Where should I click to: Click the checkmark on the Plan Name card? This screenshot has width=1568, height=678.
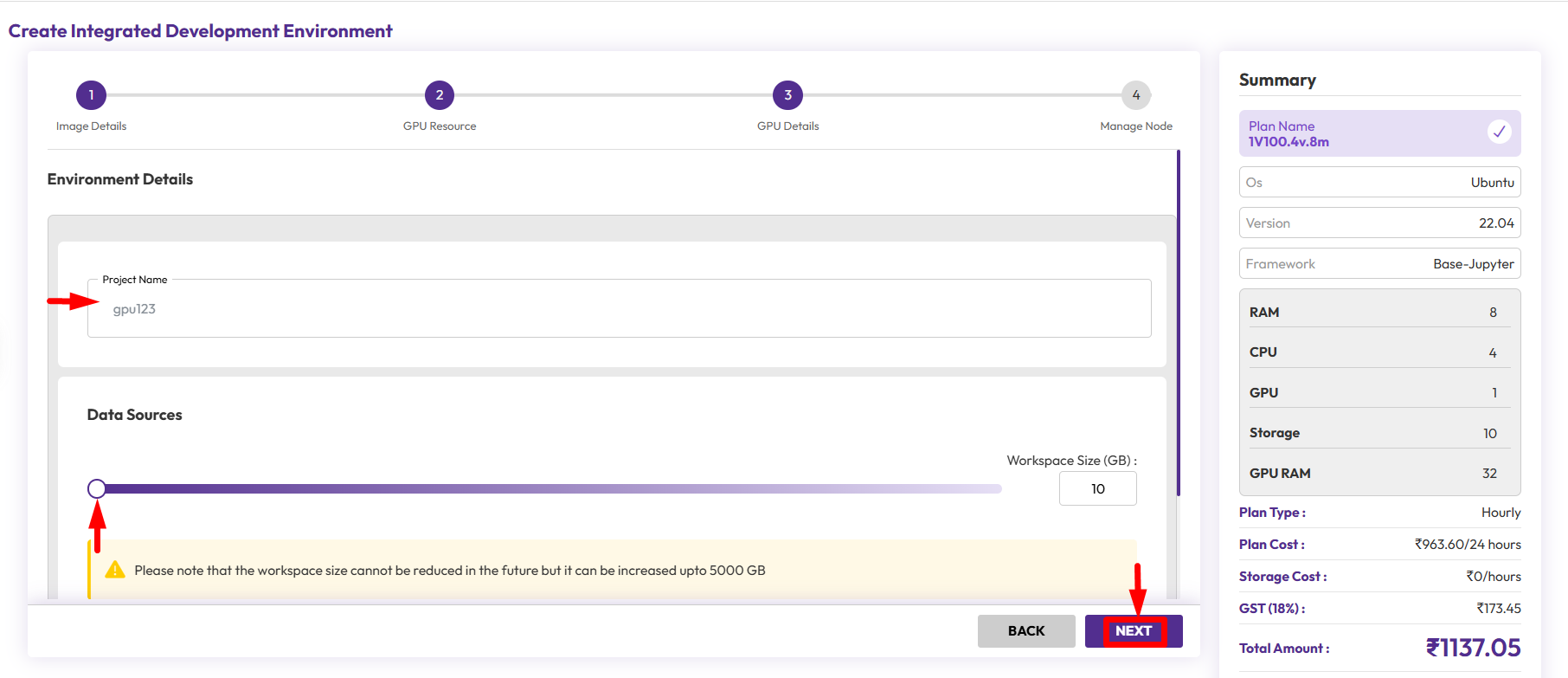click(x=1499, y=132)
